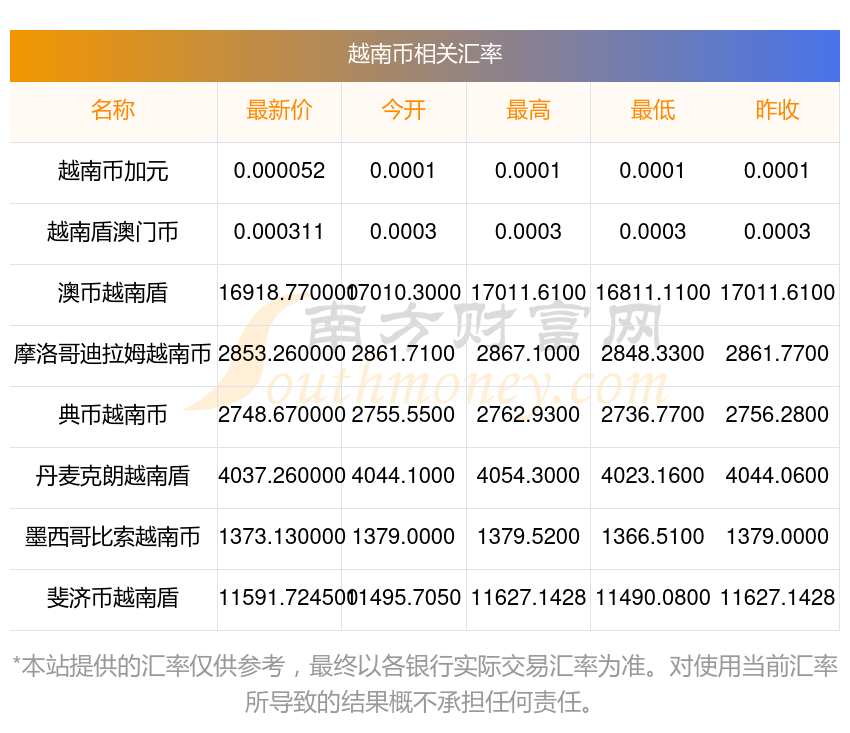850x733 pixels.
Task: Select the value 4037.260000
Action: [x=282, y=476]
